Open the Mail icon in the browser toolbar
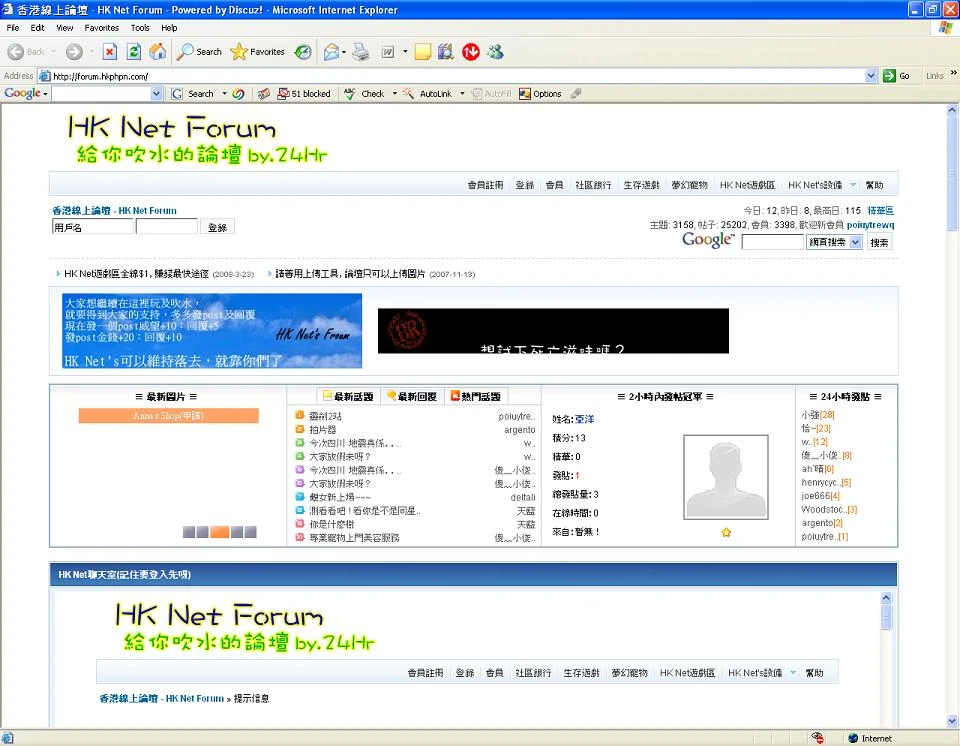This screenshot has width=960, height=746. coord(330,51)
